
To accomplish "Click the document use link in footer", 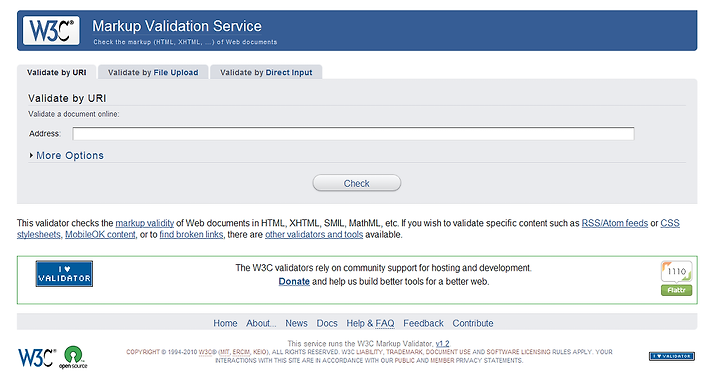I will tap(448, 352).
